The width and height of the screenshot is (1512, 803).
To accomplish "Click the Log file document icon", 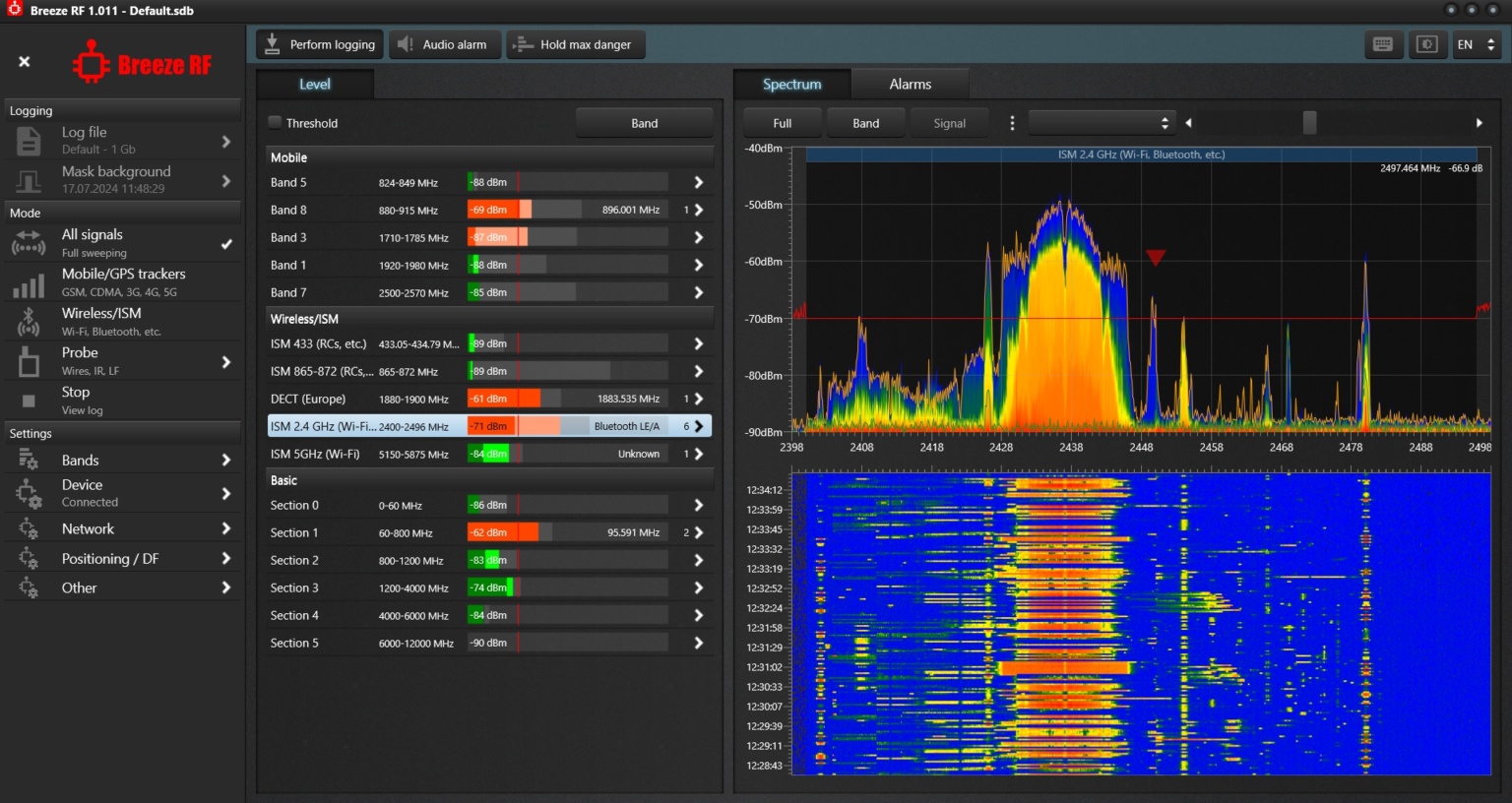I will click(29, 141).
